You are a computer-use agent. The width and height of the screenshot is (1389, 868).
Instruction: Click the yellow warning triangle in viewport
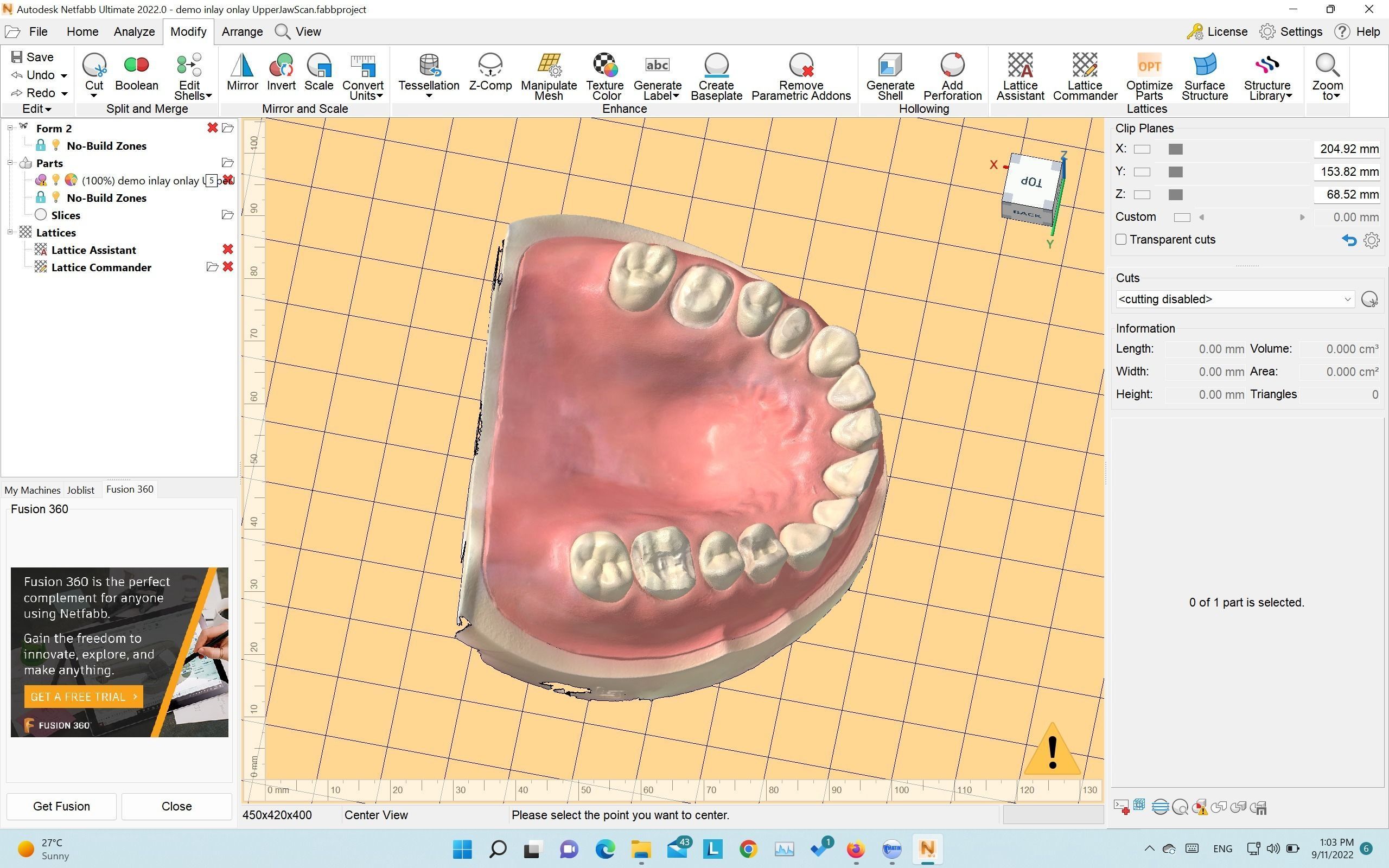(x=1052, y=750)
